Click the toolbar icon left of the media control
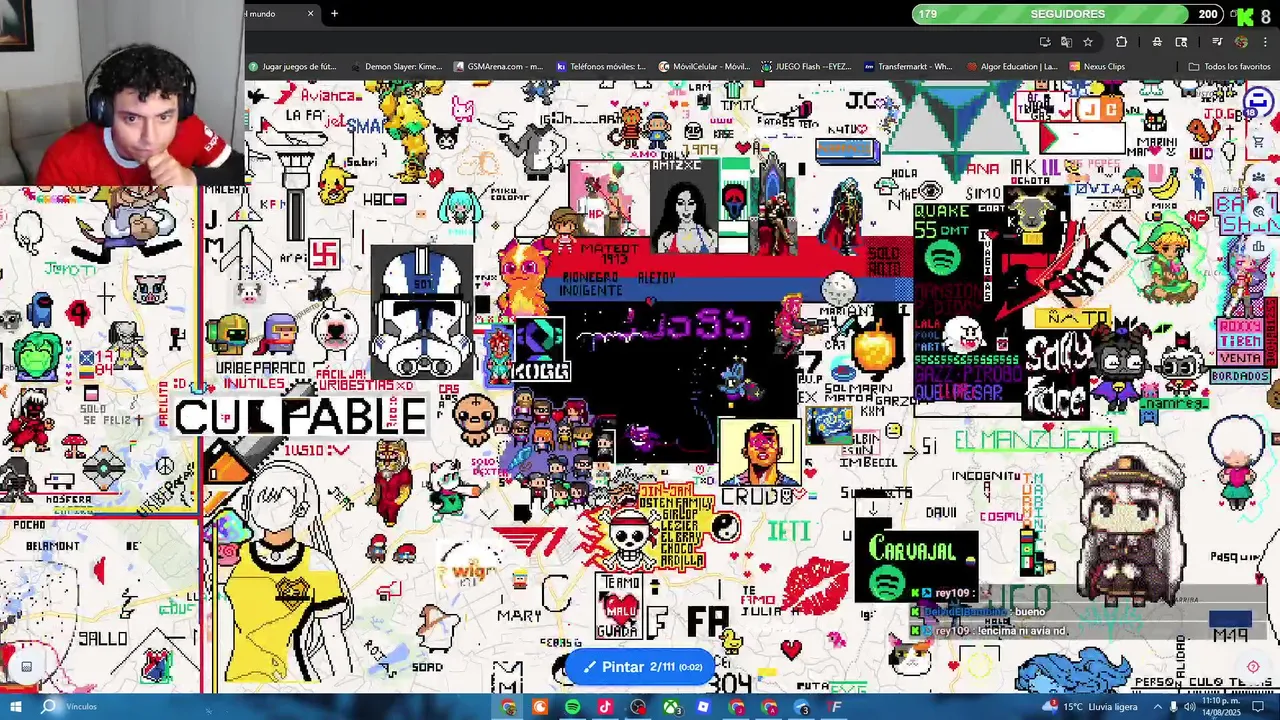The height and width of the screenshot is (720, 1280). (1181, 42)
